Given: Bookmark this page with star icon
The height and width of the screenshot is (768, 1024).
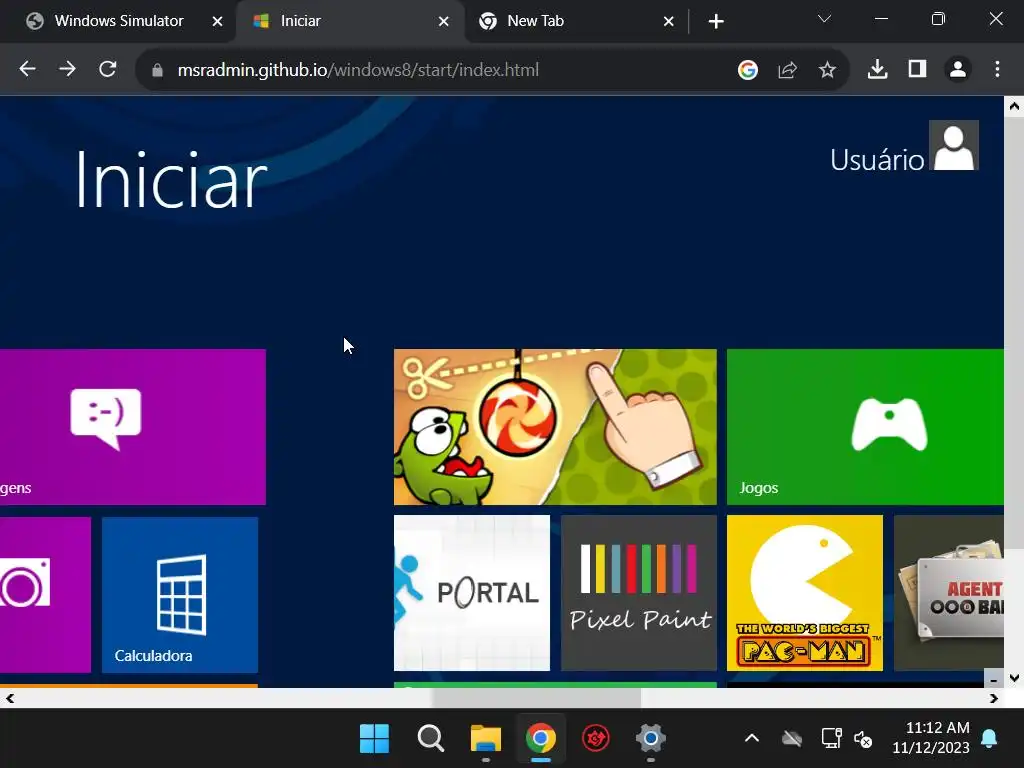Looking at the screenshot, I should (827, 69).
